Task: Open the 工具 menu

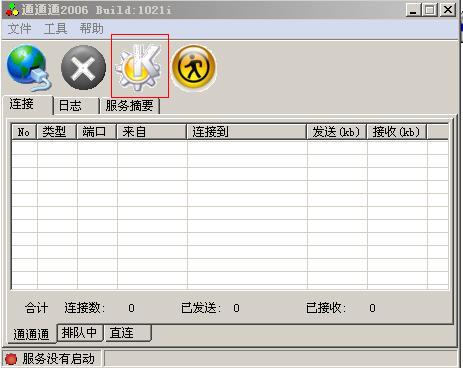Action: (56, 29)
